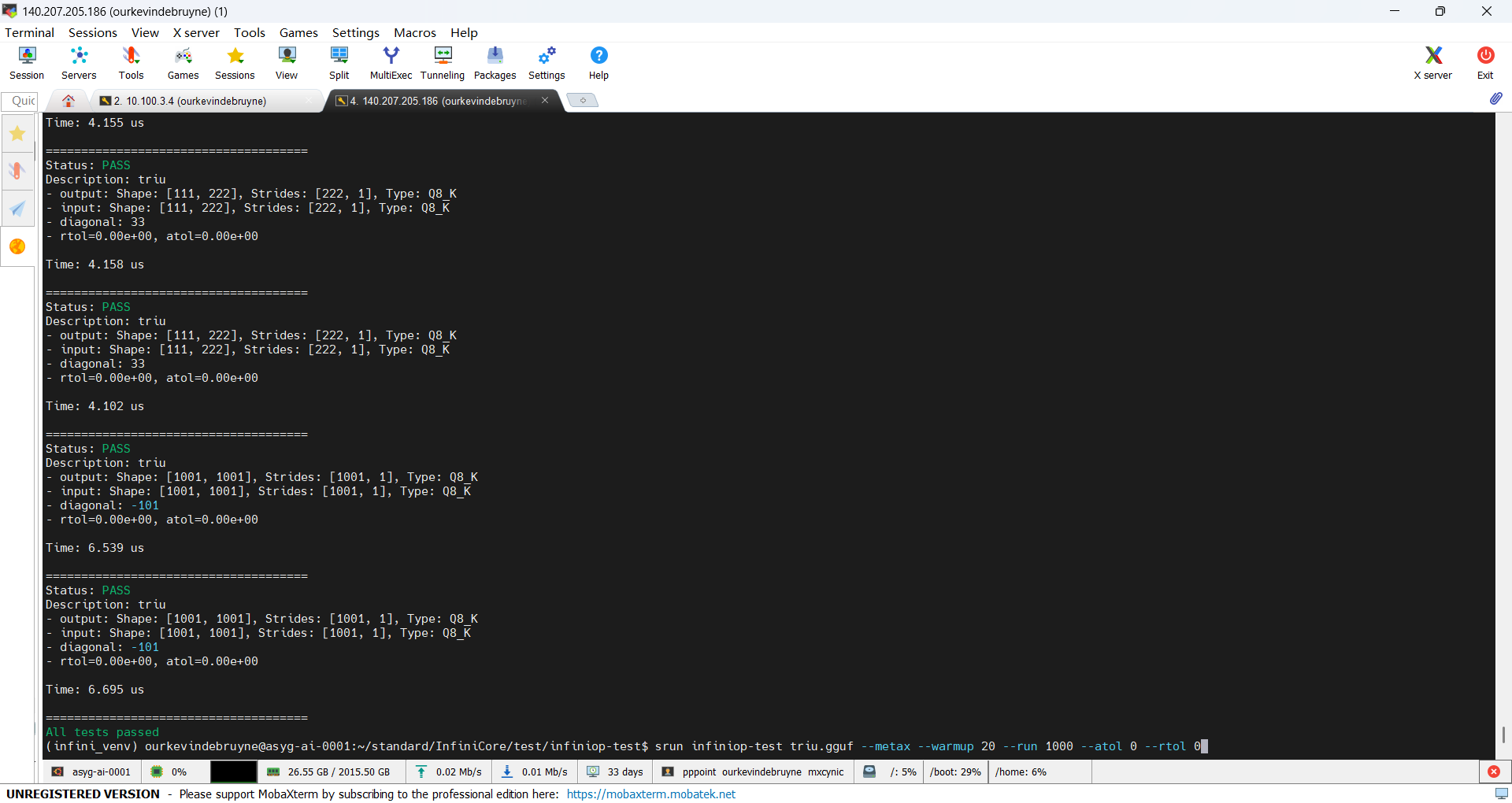Open the Sessions menu
The width and height of the screenshot is (1512, 803).
point(93,32)
